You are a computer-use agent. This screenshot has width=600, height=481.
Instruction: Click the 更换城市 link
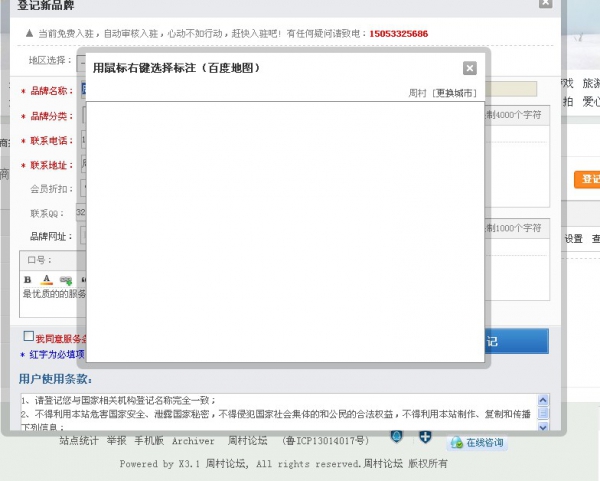(454, 93)
